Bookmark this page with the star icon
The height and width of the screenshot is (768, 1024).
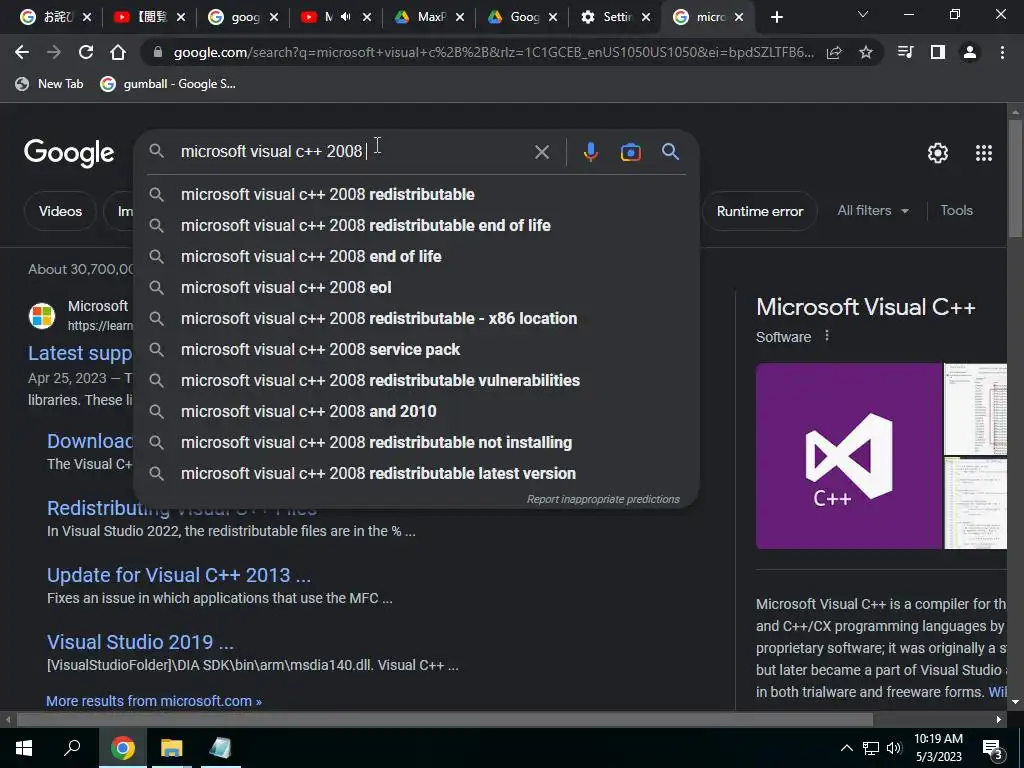coord(866,52)
